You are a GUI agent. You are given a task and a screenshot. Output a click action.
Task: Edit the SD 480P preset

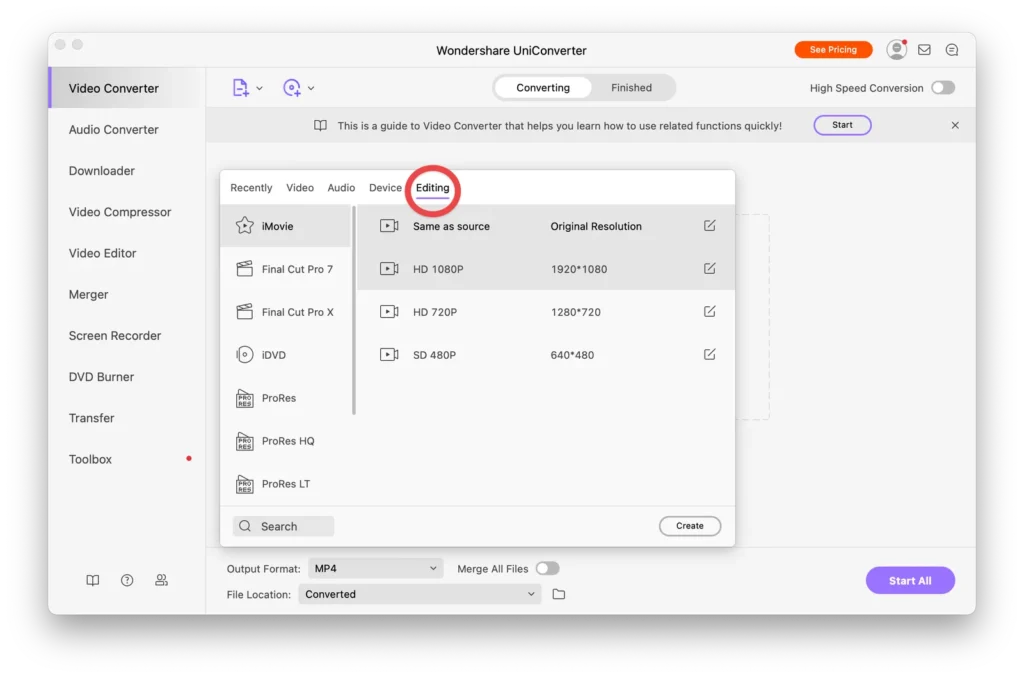(x=710, y=355)
